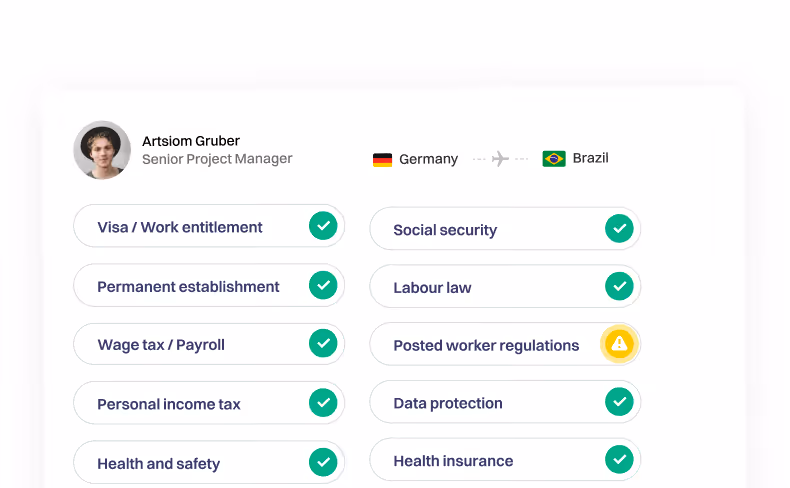Open Artsiom Gruber's profile photo
790x488 pixels.
[102, 150]
